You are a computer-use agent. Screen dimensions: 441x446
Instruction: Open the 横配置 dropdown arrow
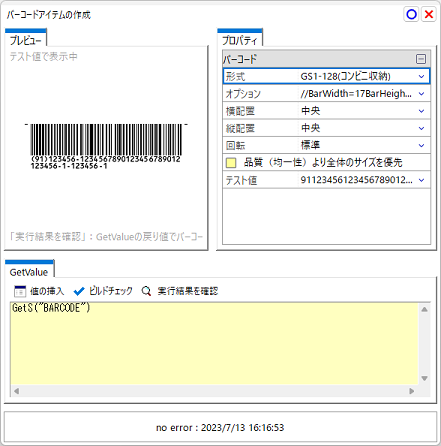(421, 111)
